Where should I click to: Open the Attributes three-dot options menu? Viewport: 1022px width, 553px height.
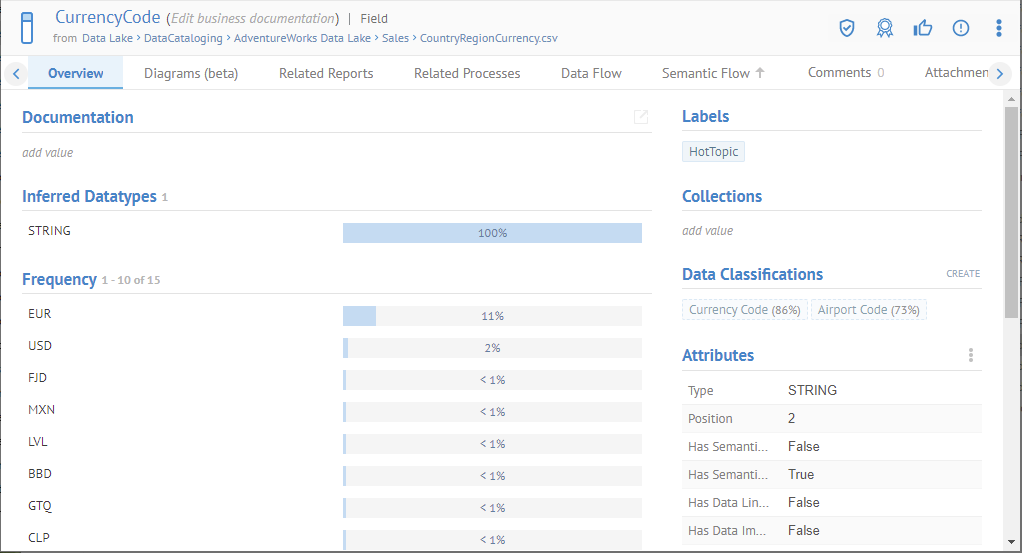pos(970,355)
